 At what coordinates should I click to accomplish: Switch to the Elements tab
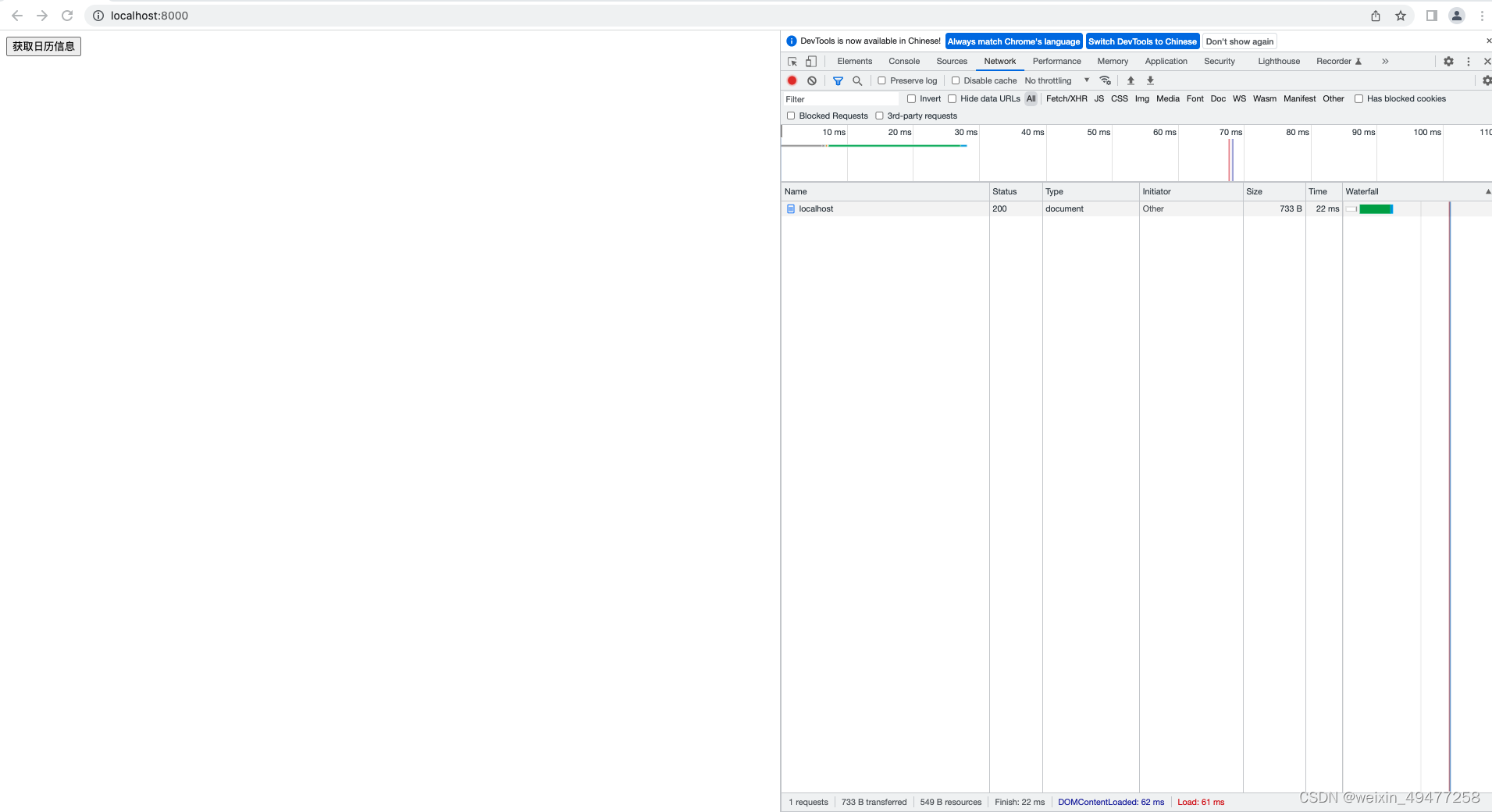(x=855, y=61)
